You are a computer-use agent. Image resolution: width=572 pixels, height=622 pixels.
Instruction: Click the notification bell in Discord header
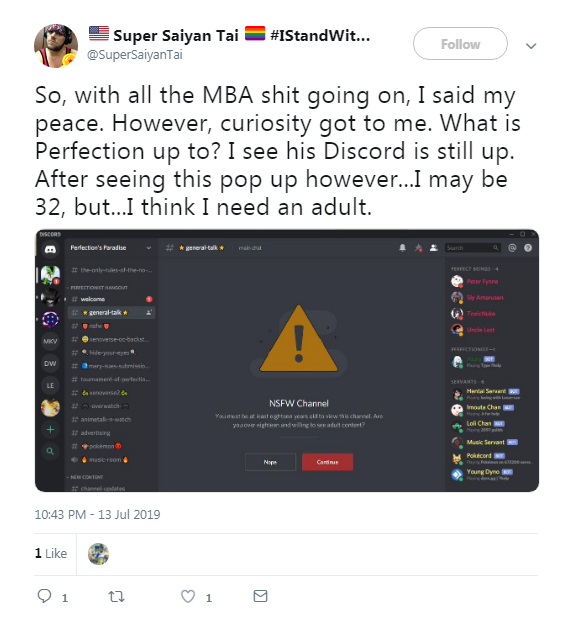click(402, 248)
